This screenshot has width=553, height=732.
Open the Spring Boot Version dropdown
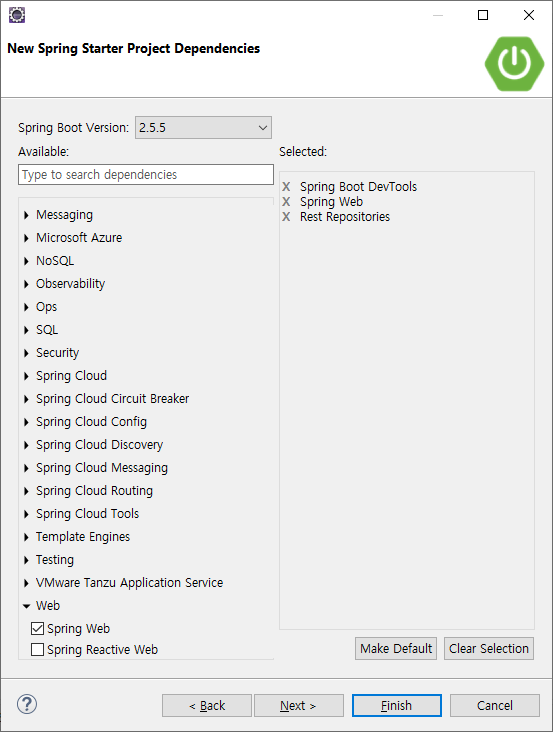(203, 127)
